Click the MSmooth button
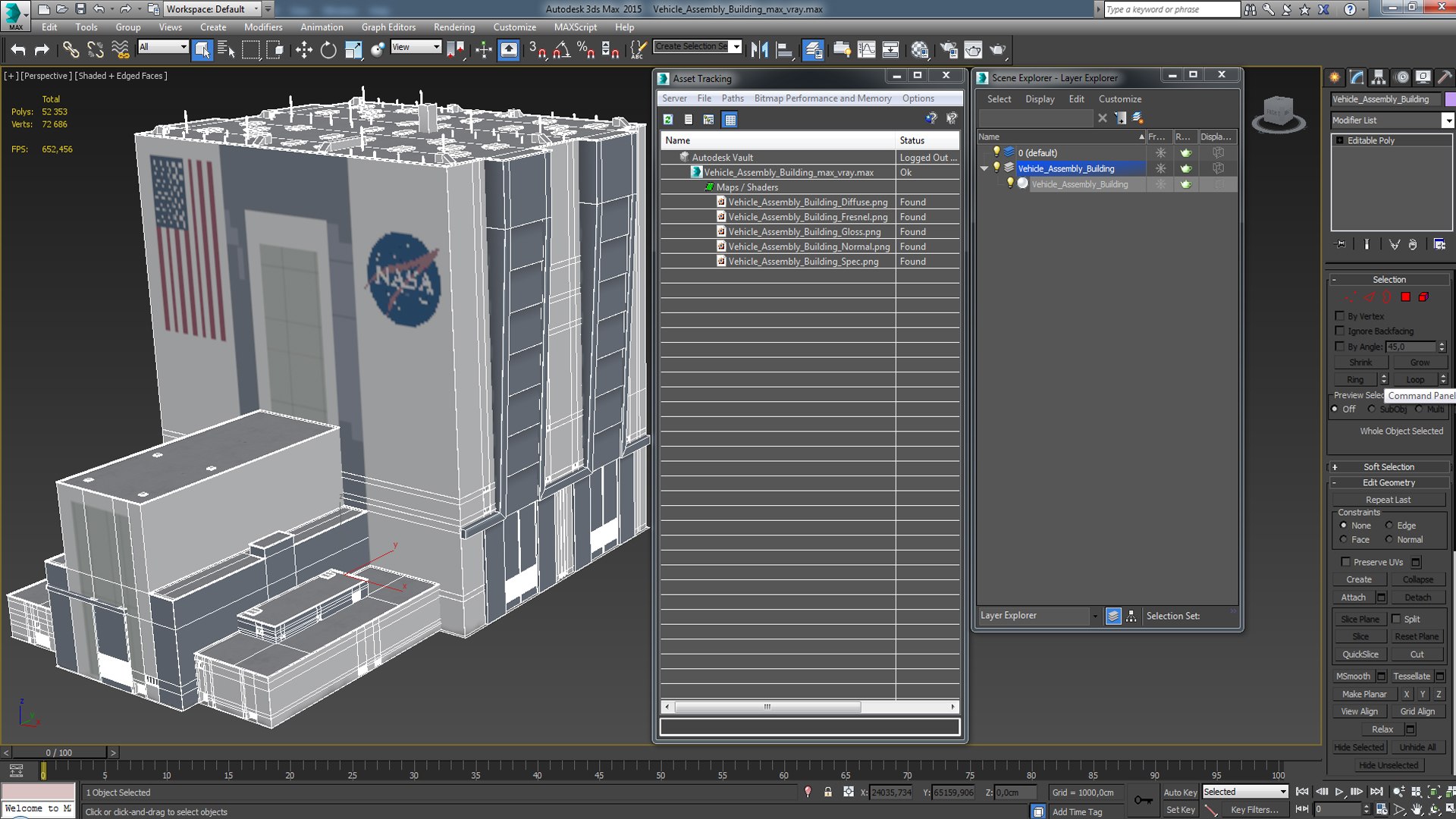Viewport: 1456px width, 819px height. (1353, 676)
